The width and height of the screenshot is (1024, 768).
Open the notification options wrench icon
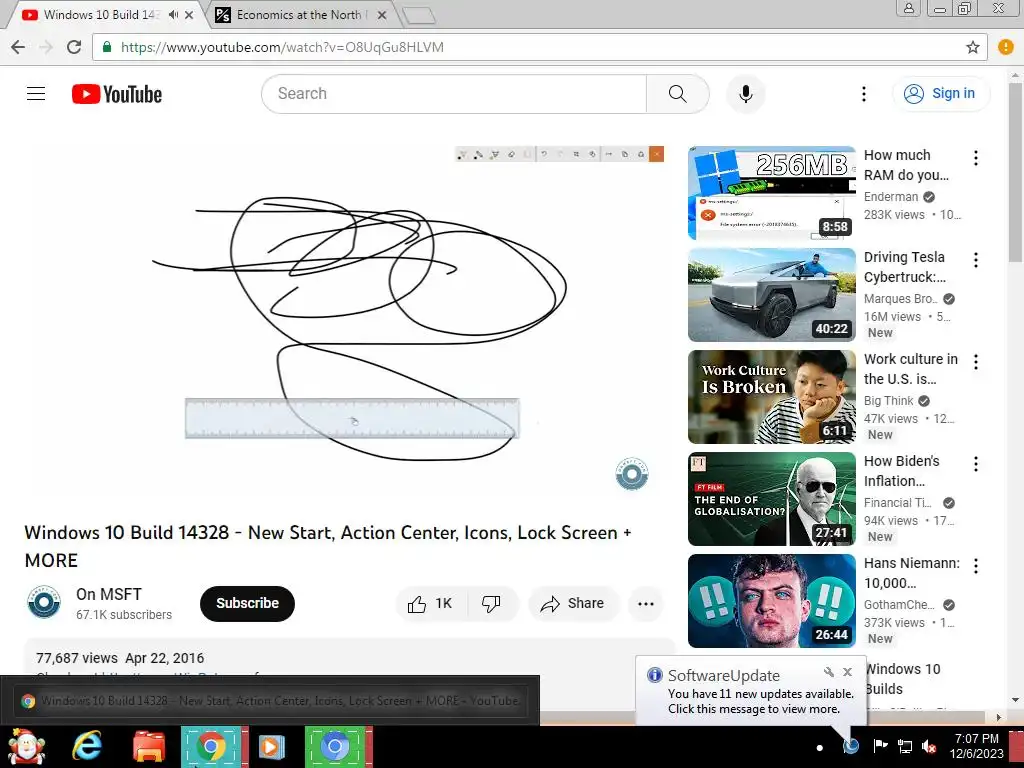click(x=829, y=672)
